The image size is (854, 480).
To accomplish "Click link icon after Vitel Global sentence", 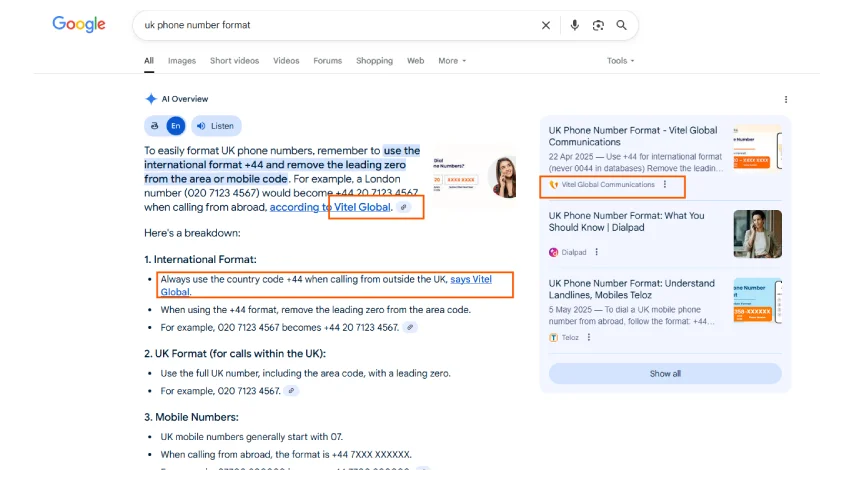I will pyautogui.click(x=404, y=207).
